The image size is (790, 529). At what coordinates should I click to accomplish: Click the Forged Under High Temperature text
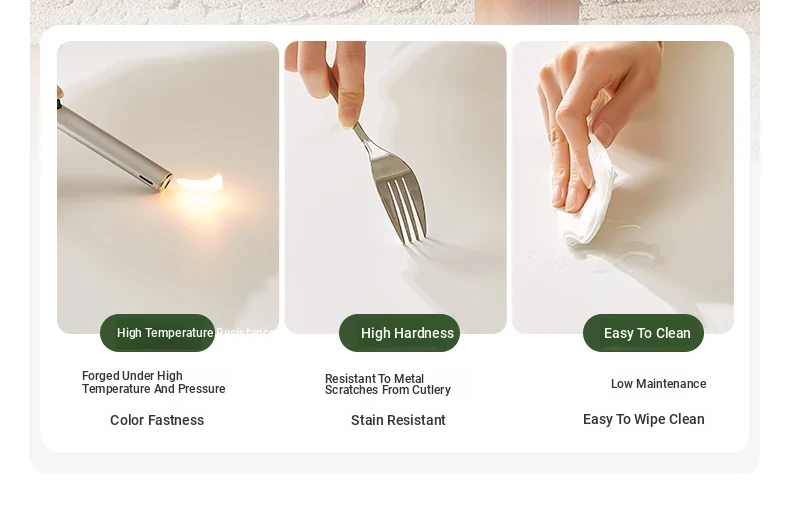click(x=154, y=382)
